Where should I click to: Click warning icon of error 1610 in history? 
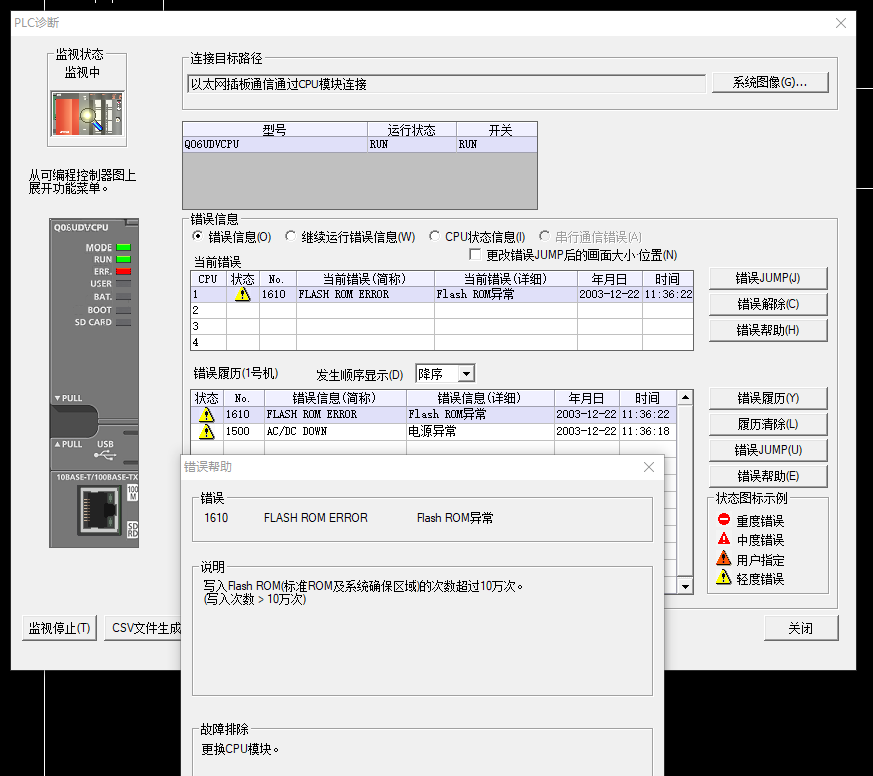point(207,414)
